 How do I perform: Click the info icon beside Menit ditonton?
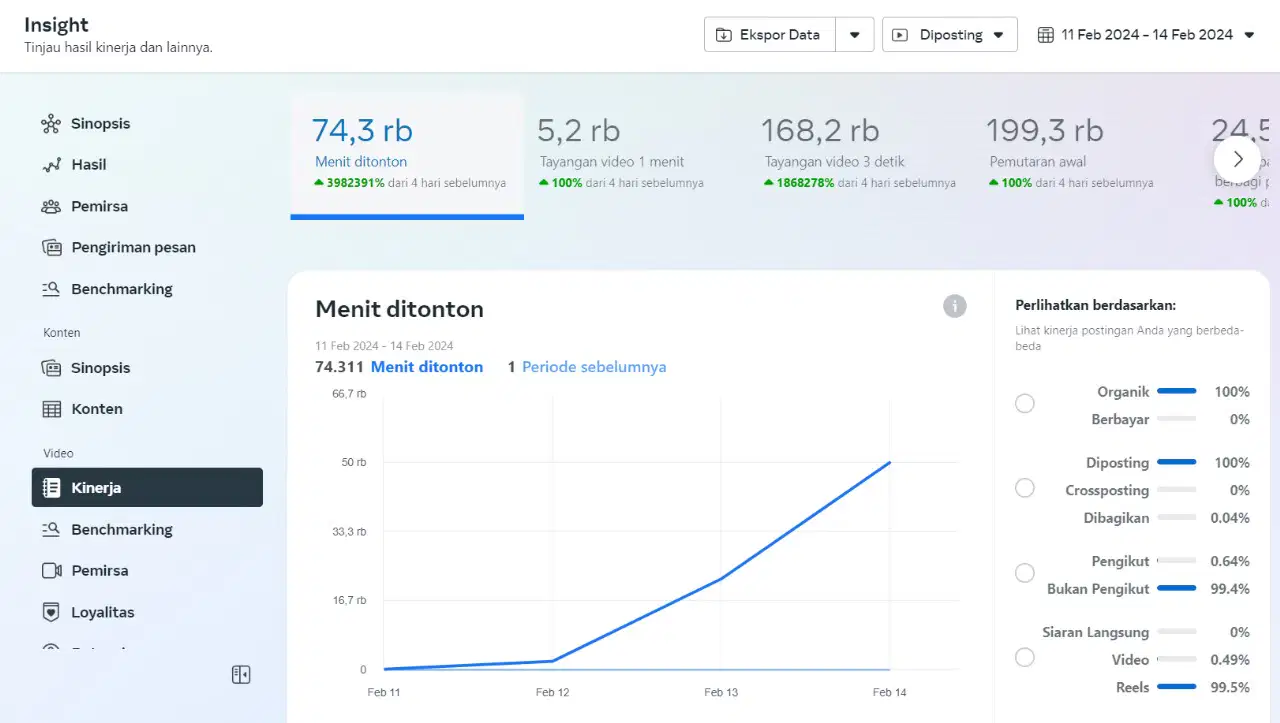click(955, 306)
